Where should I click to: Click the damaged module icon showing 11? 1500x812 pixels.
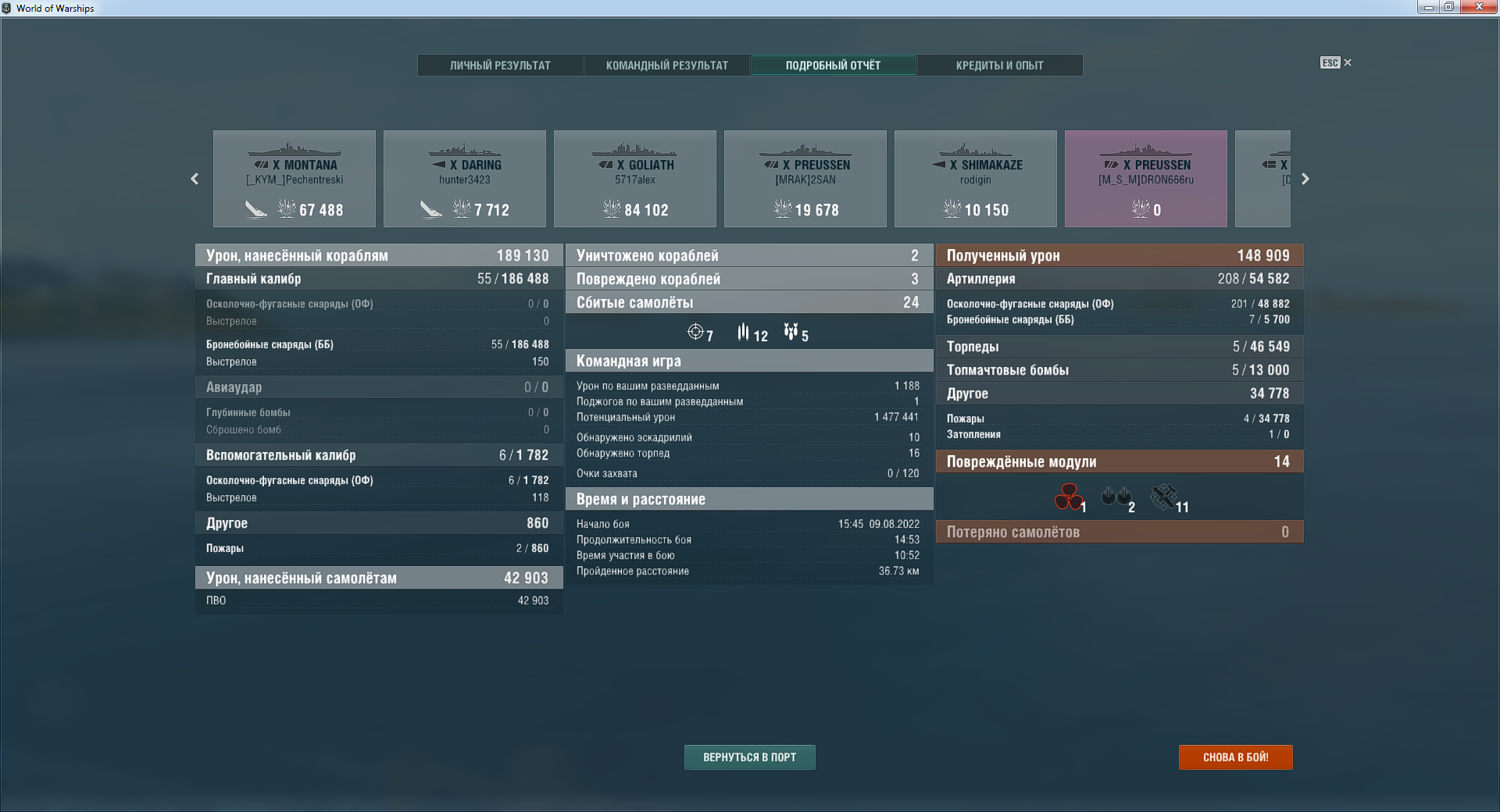(1163, 496)
